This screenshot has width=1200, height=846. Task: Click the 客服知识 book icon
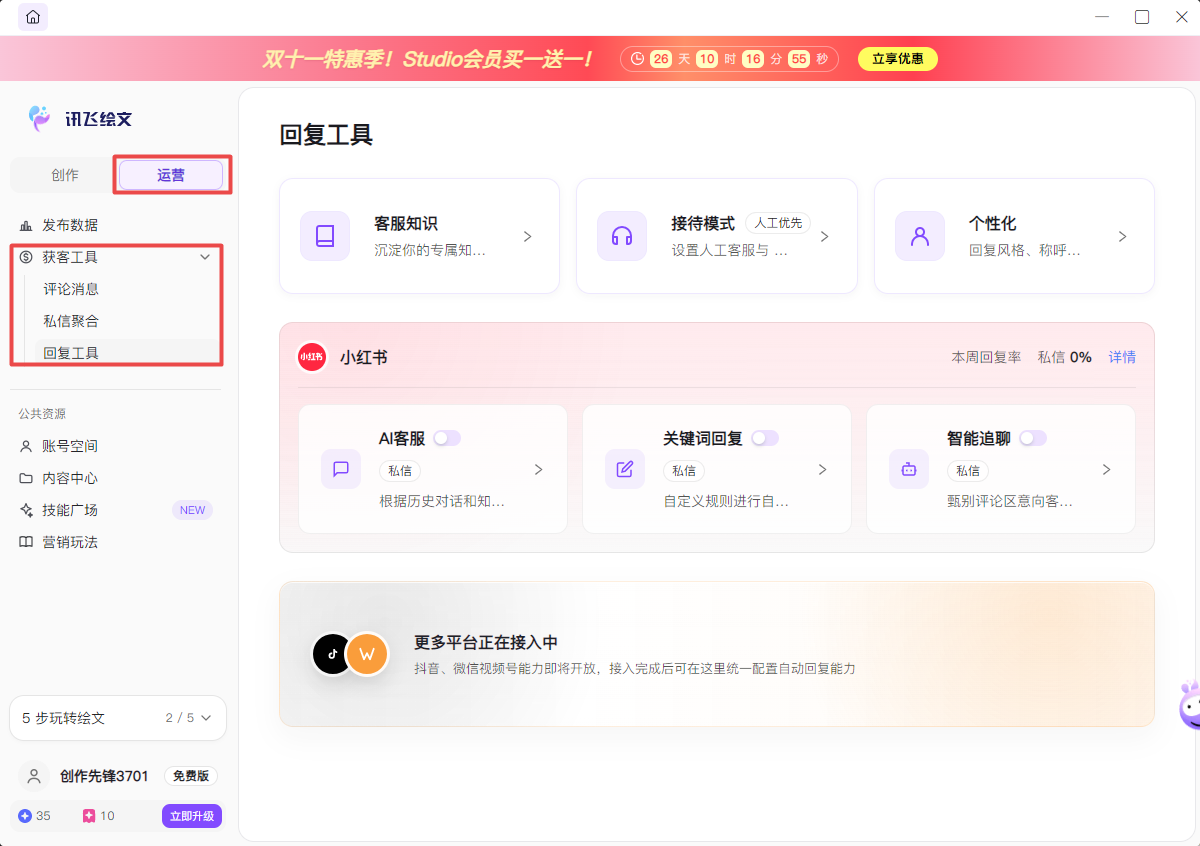[325, 236]
